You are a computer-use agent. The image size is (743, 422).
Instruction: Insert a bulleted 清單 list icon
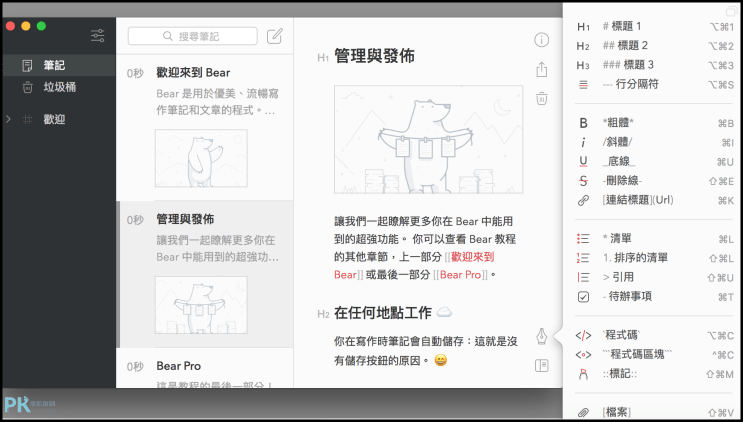(583, 239)
